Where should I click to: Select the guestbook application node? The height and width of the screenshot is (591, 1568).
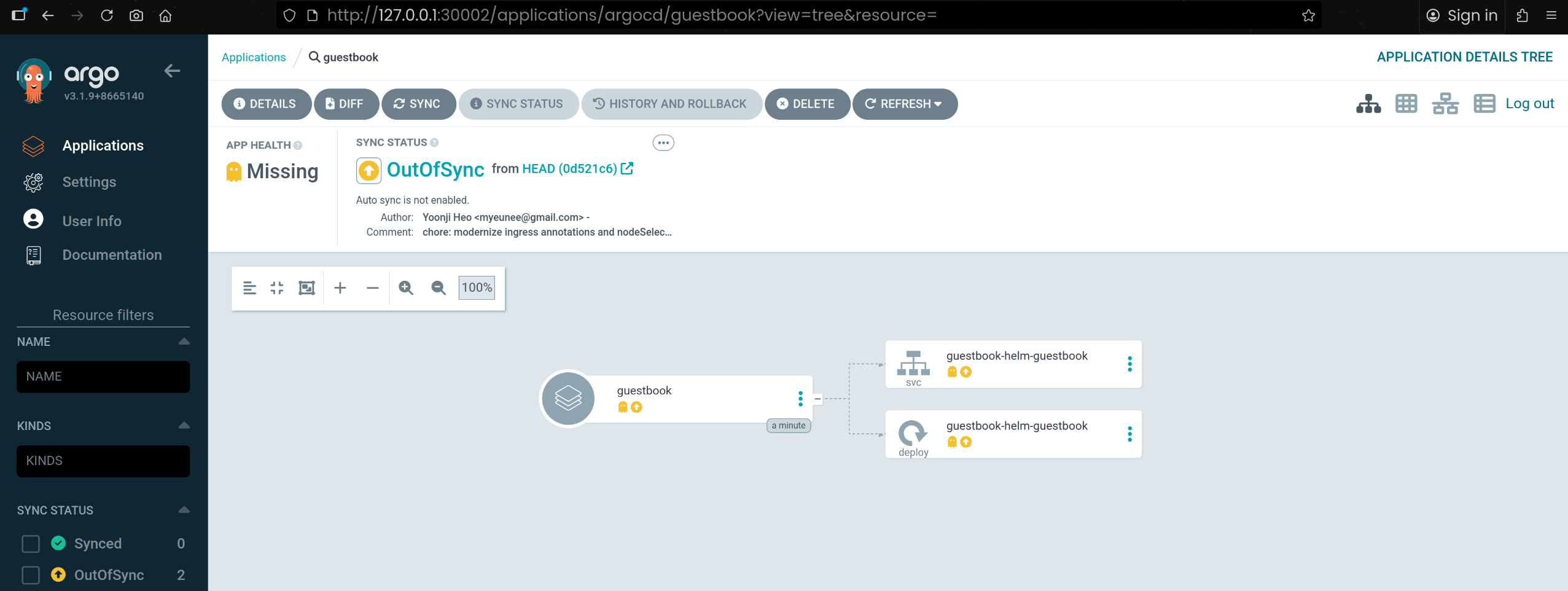click(x=676, y=399)
